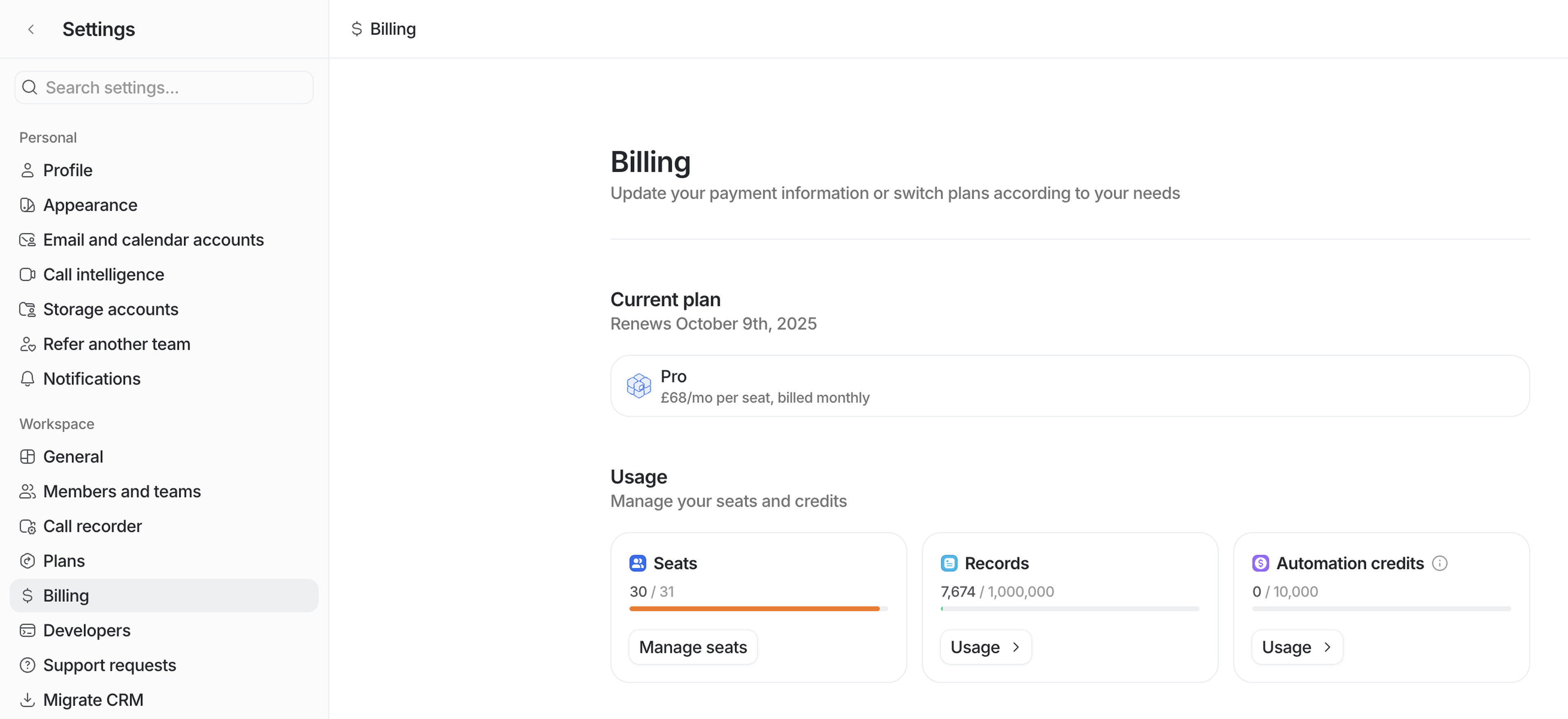The height and width of the screenshot is (719, 1568).
Task: Click the Call intelligence camera icon
Action: tap(27, 275)
